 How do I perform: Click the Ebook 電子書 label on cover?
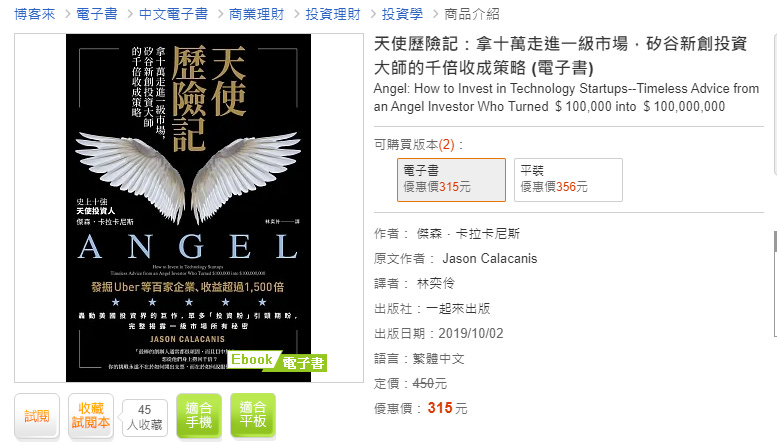(277, 361)
